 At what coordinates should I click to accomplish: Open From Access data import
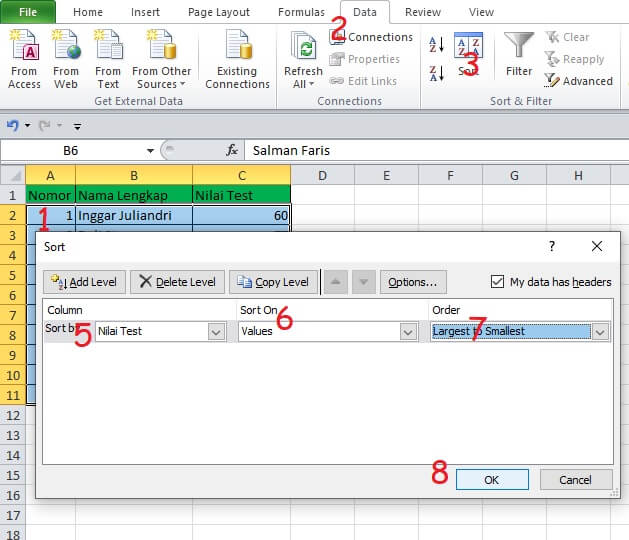(24, 59)
